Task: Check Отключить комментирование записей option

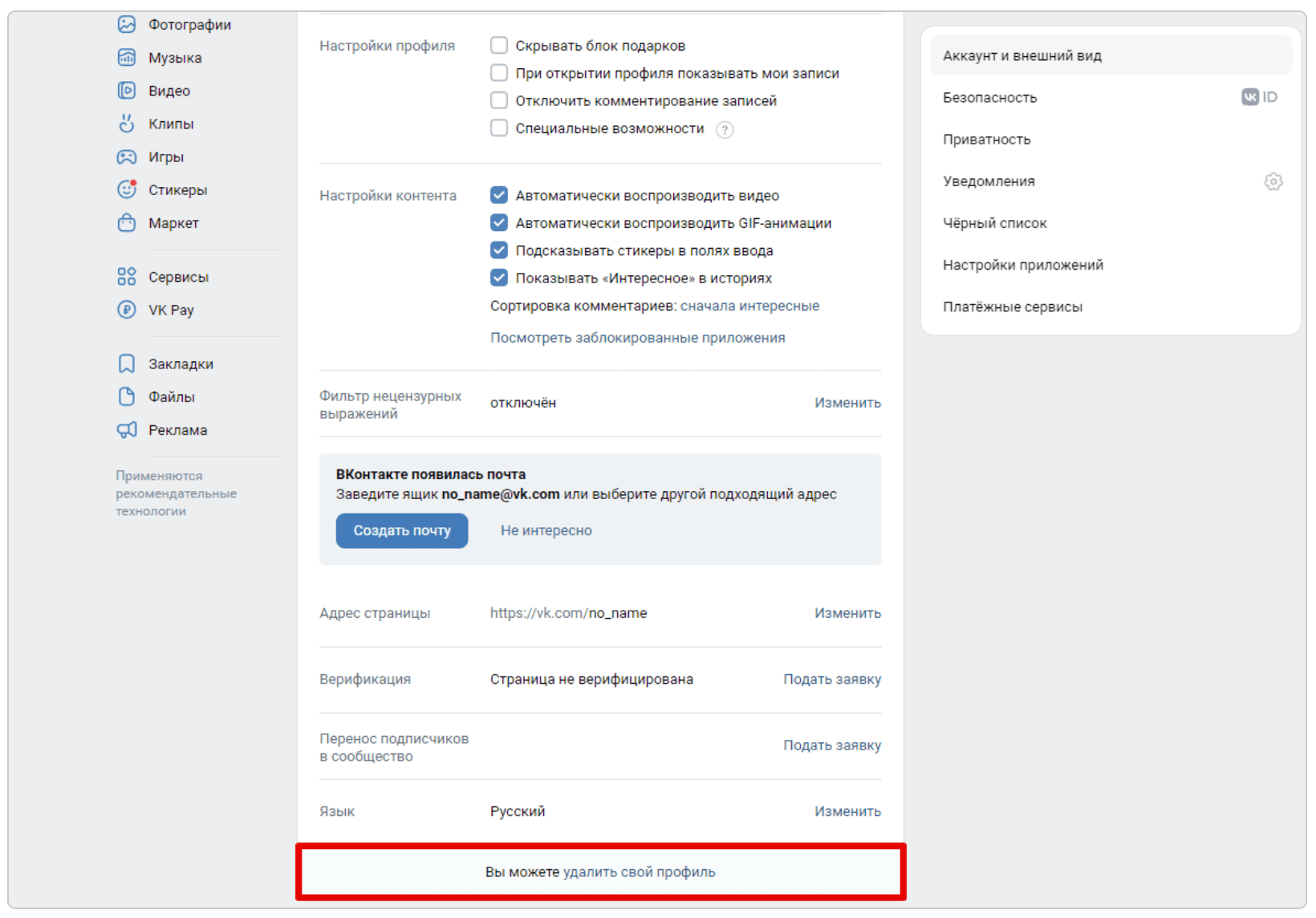Action: point(499,100)
